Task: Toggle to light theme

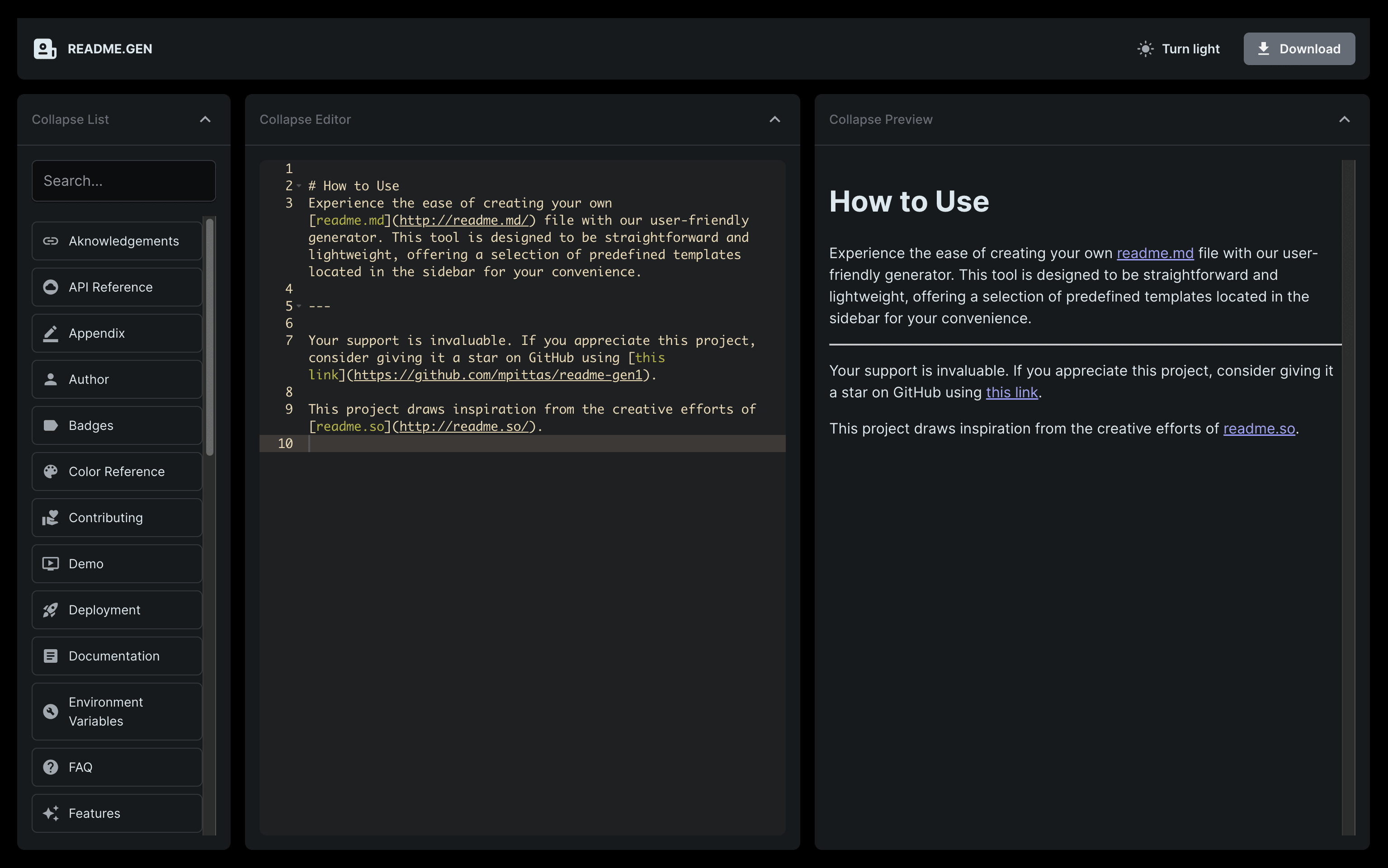Action: point(1179,49)
